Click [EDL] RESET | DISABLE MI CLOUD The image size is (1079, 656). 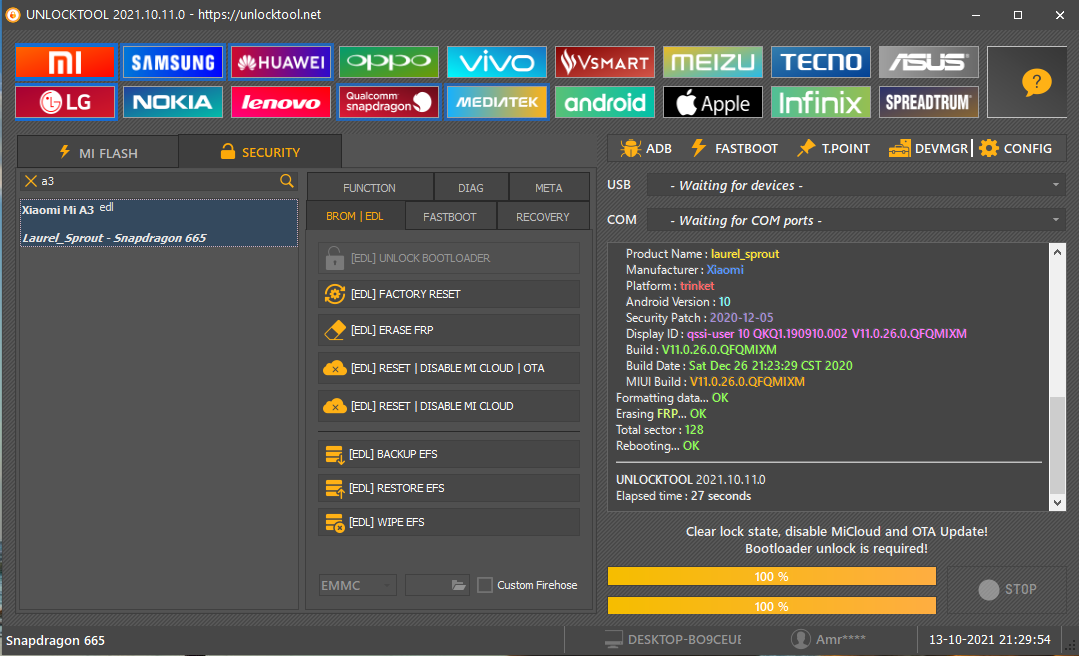pyautogui.click(x=449, y=406)
